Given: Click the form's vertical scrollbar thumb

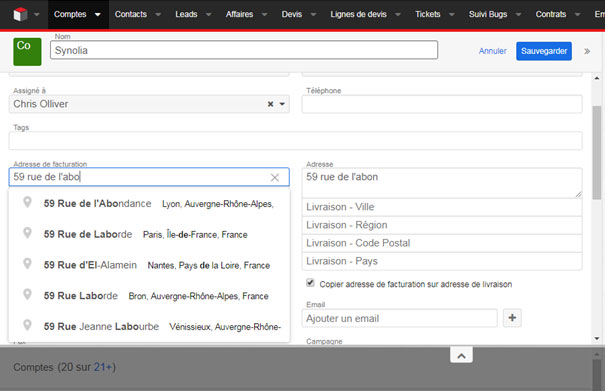Looking at the screenshot, I should [597, 153].
